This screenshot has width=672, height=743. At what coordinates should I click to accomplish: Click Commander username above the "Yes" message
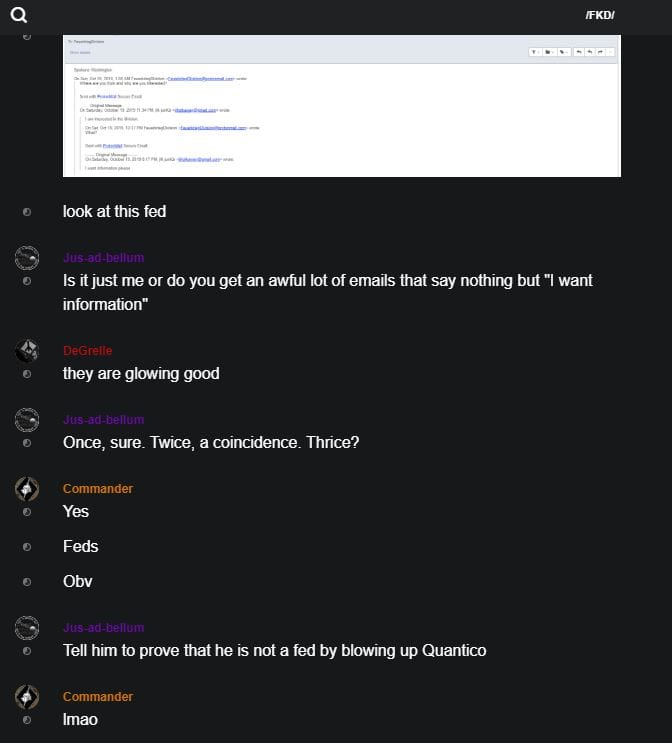point(98,489)
